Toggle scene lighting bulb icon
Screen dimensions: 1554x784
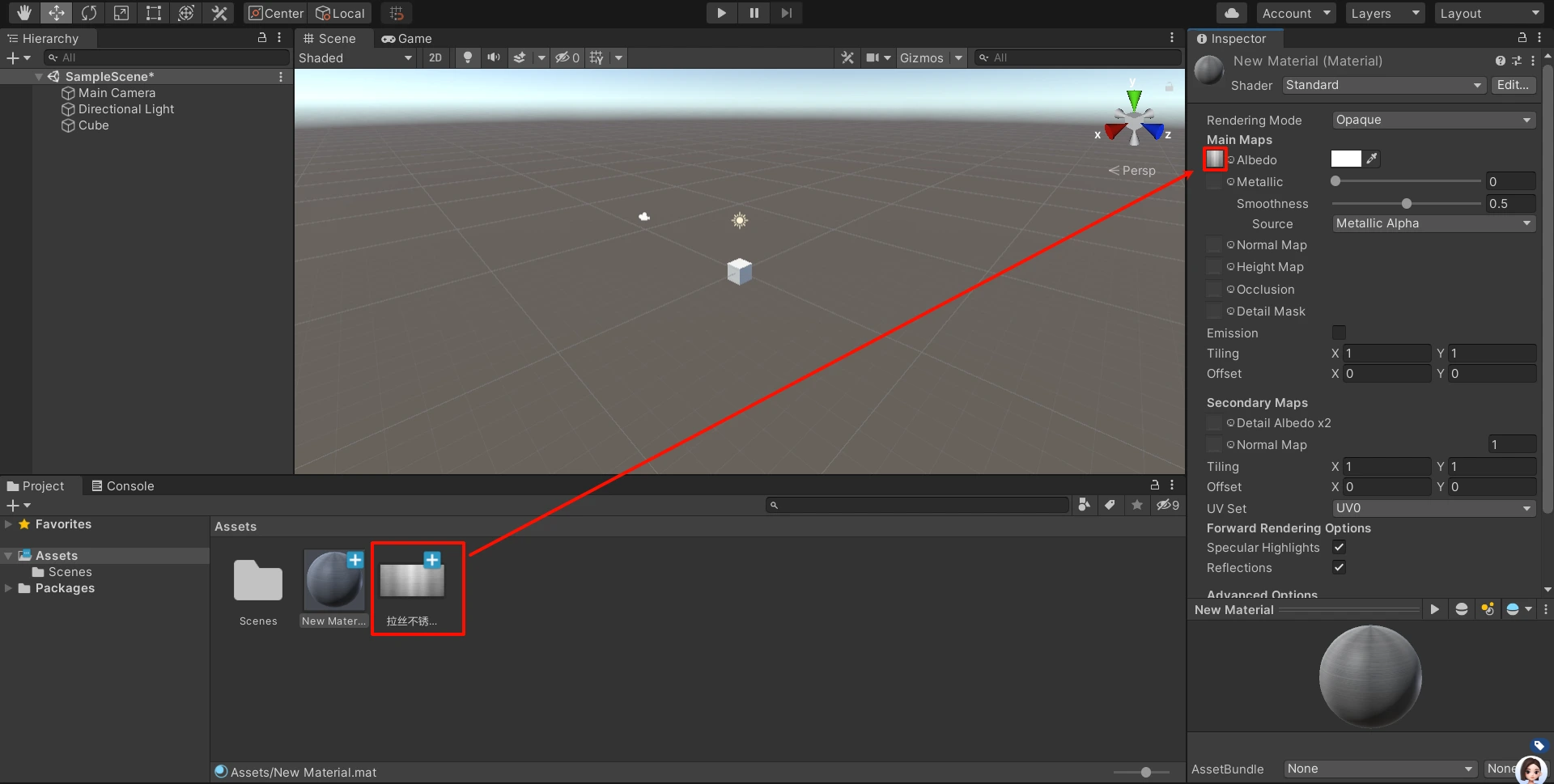468,57
